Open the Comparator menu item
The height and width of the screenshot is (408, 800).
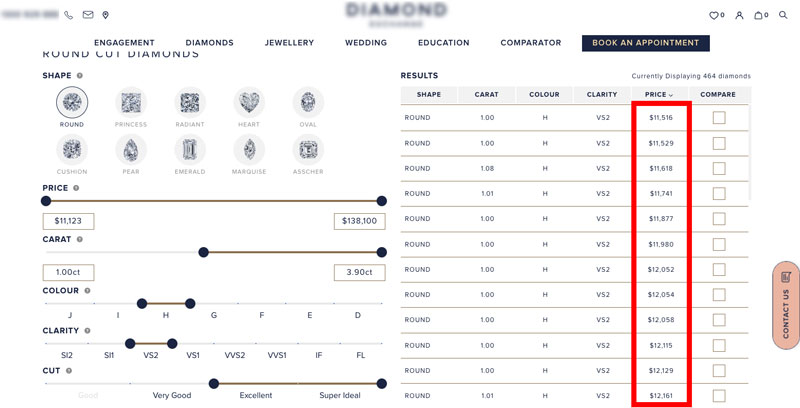(x=531, y=43)
